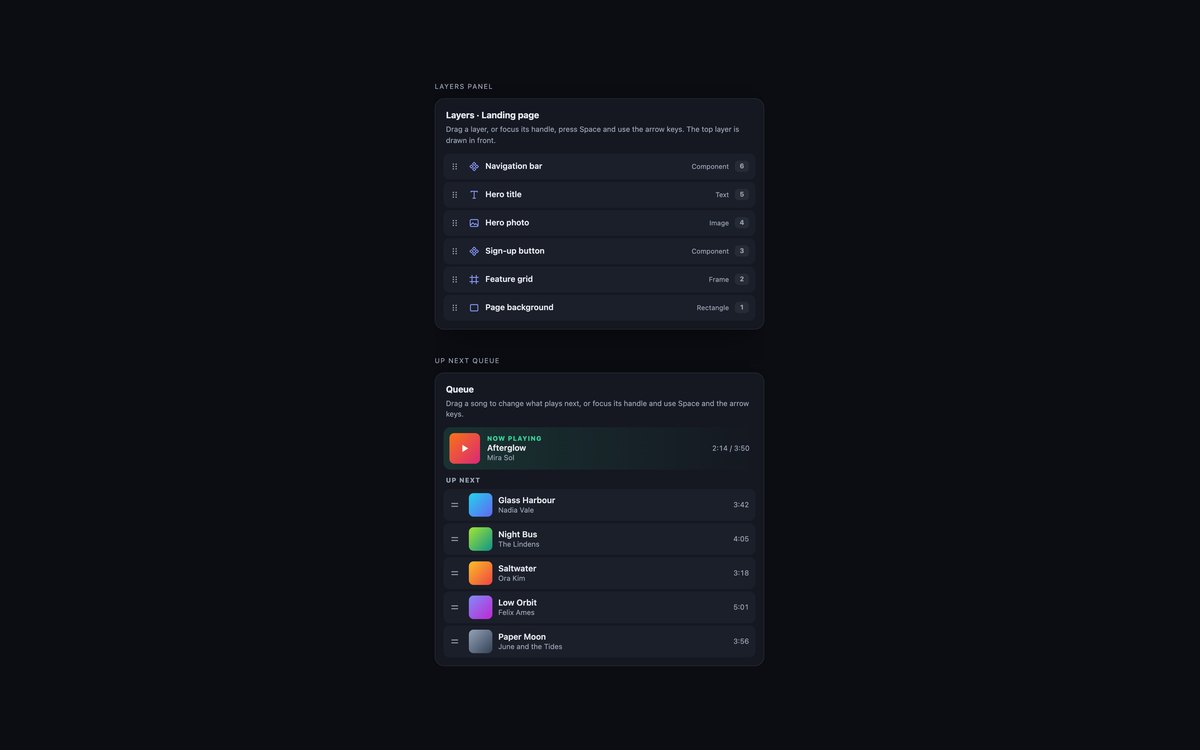
Task: Click the 4:05 duration of Night Bus
Action: click(x=741, y=539)
